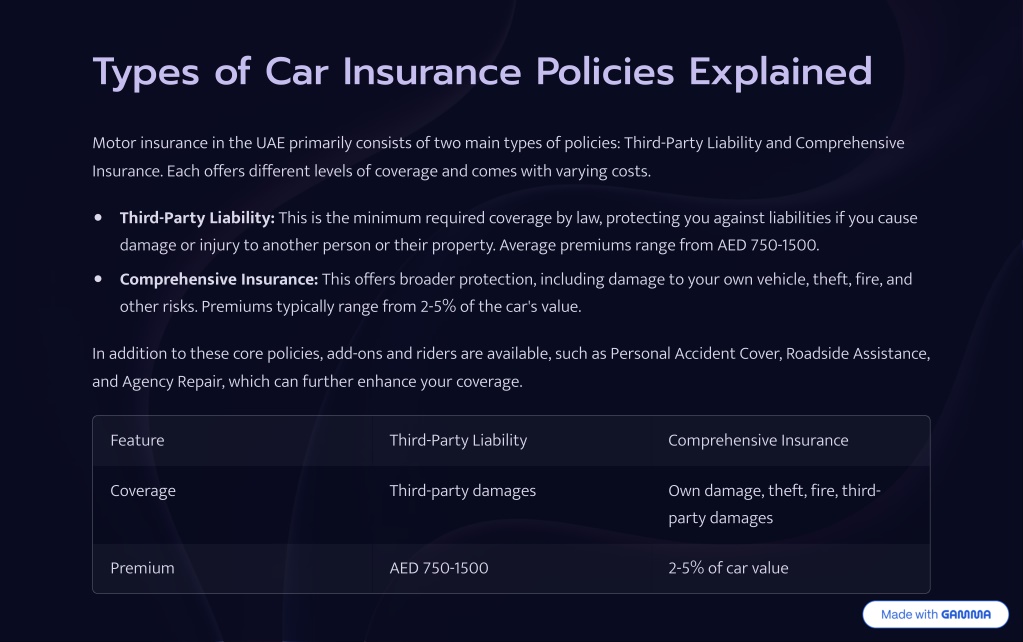
Task: Click the AED 750-1500 table cell
Action: (511, 568)
